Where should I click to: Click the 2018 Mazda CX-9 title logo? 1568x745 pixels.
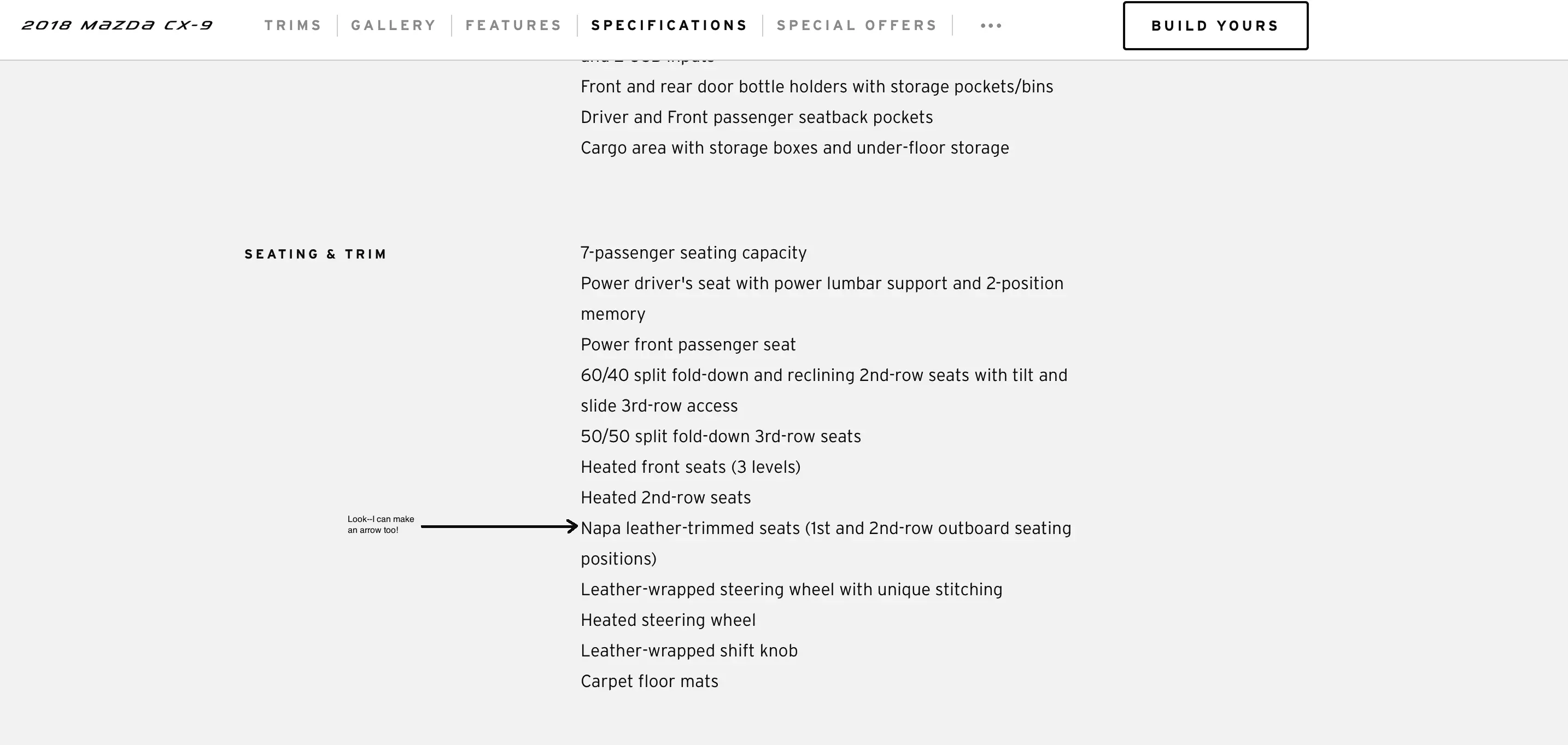(x=117, y=26)
